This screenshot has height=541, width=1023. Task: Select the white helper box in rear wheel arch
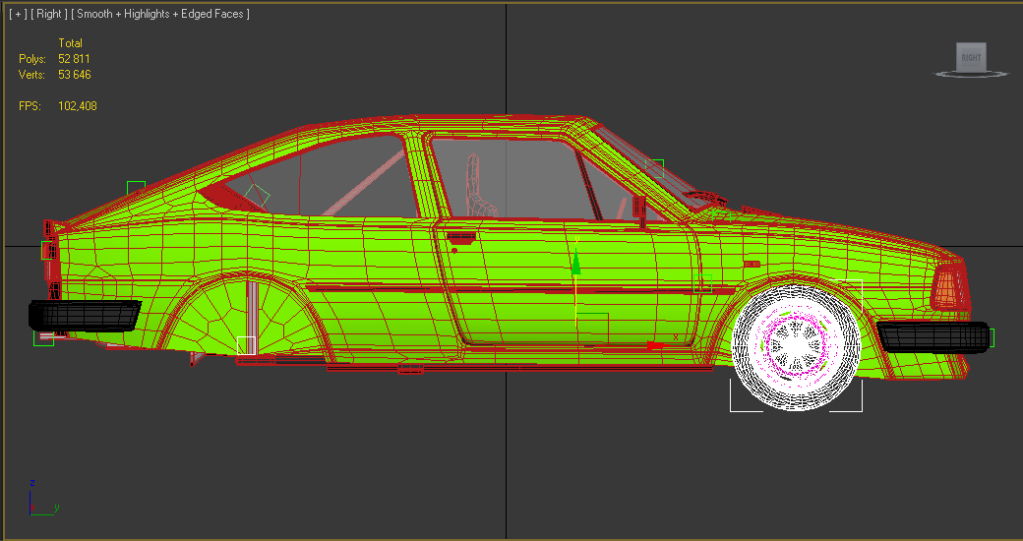click(x=246, y=345)
